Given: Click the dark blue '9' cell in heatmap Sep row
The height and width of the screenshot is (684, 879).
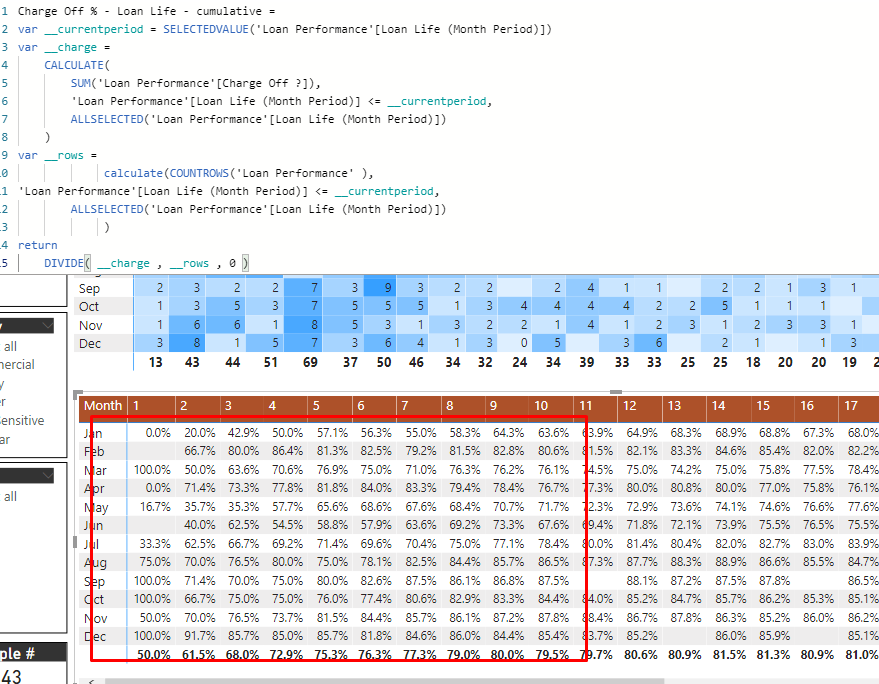Looking at the screenshot, I should click(380, 288).
